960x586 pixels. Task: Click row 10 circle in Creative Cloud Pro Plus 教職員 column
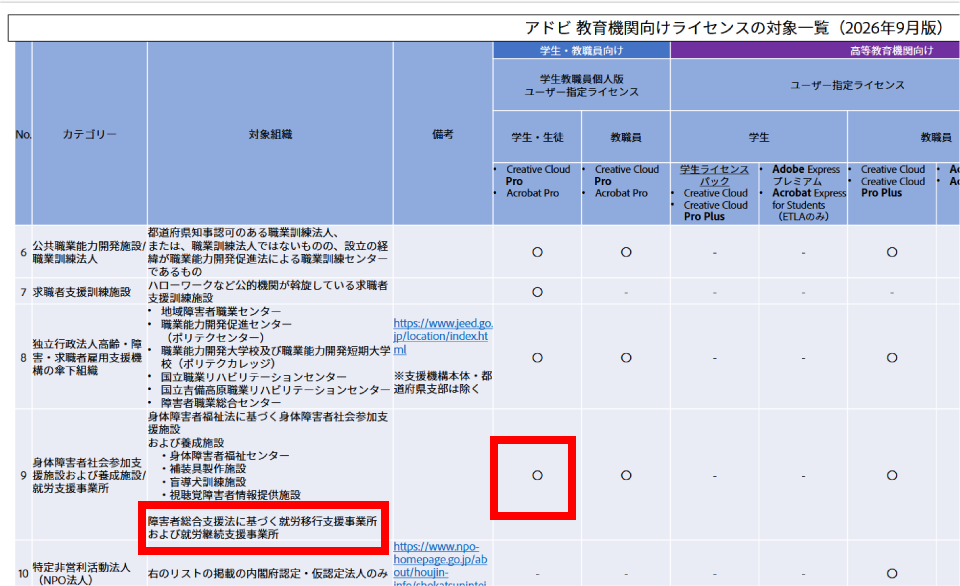point(892,574)
